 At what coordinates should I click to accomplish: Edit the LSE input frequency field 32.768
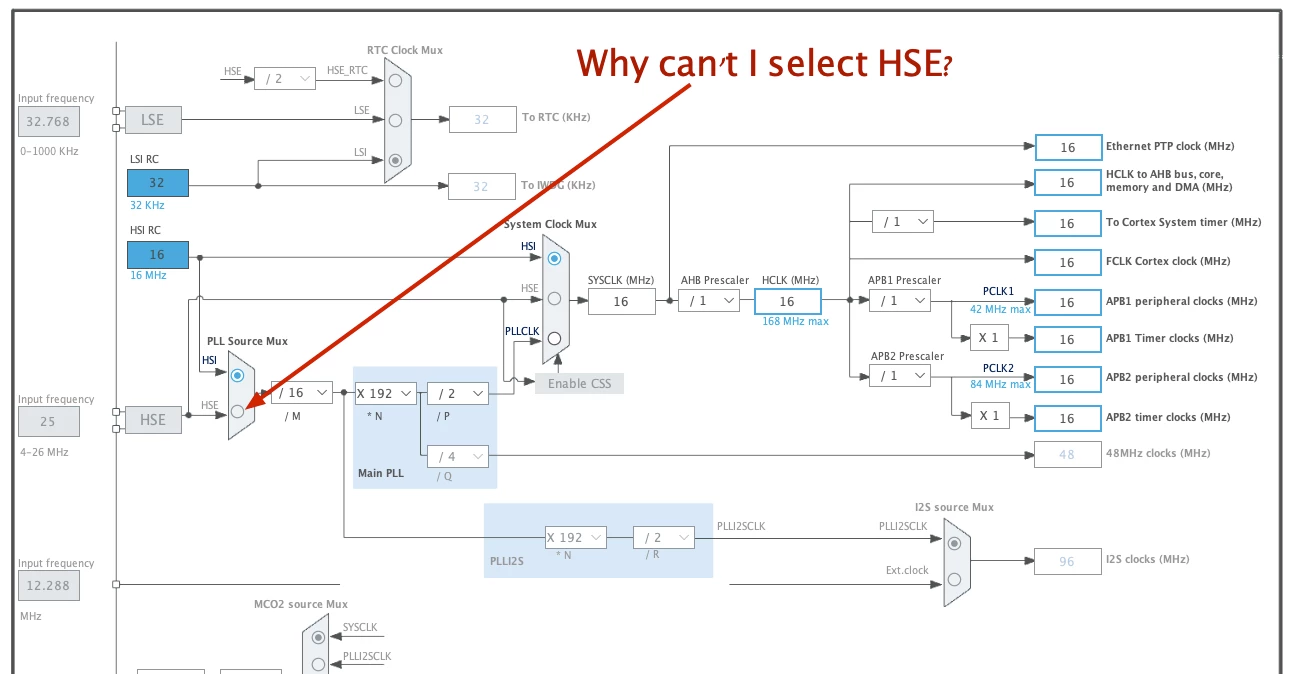(48, 122)
